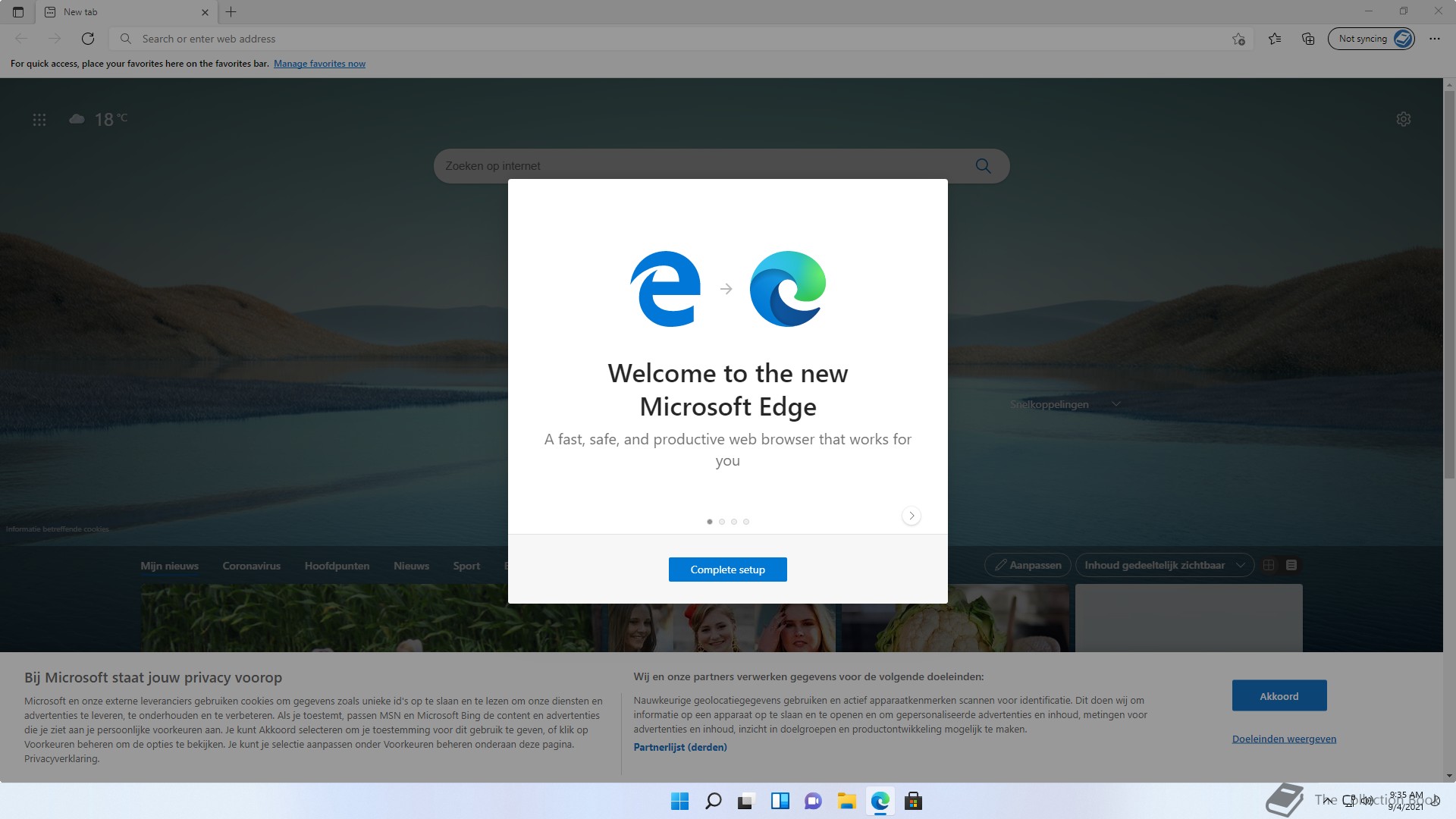Open Teams Chat icon on taskbar
This screenshot has width=1456, height=819.
tap(814, 801)
